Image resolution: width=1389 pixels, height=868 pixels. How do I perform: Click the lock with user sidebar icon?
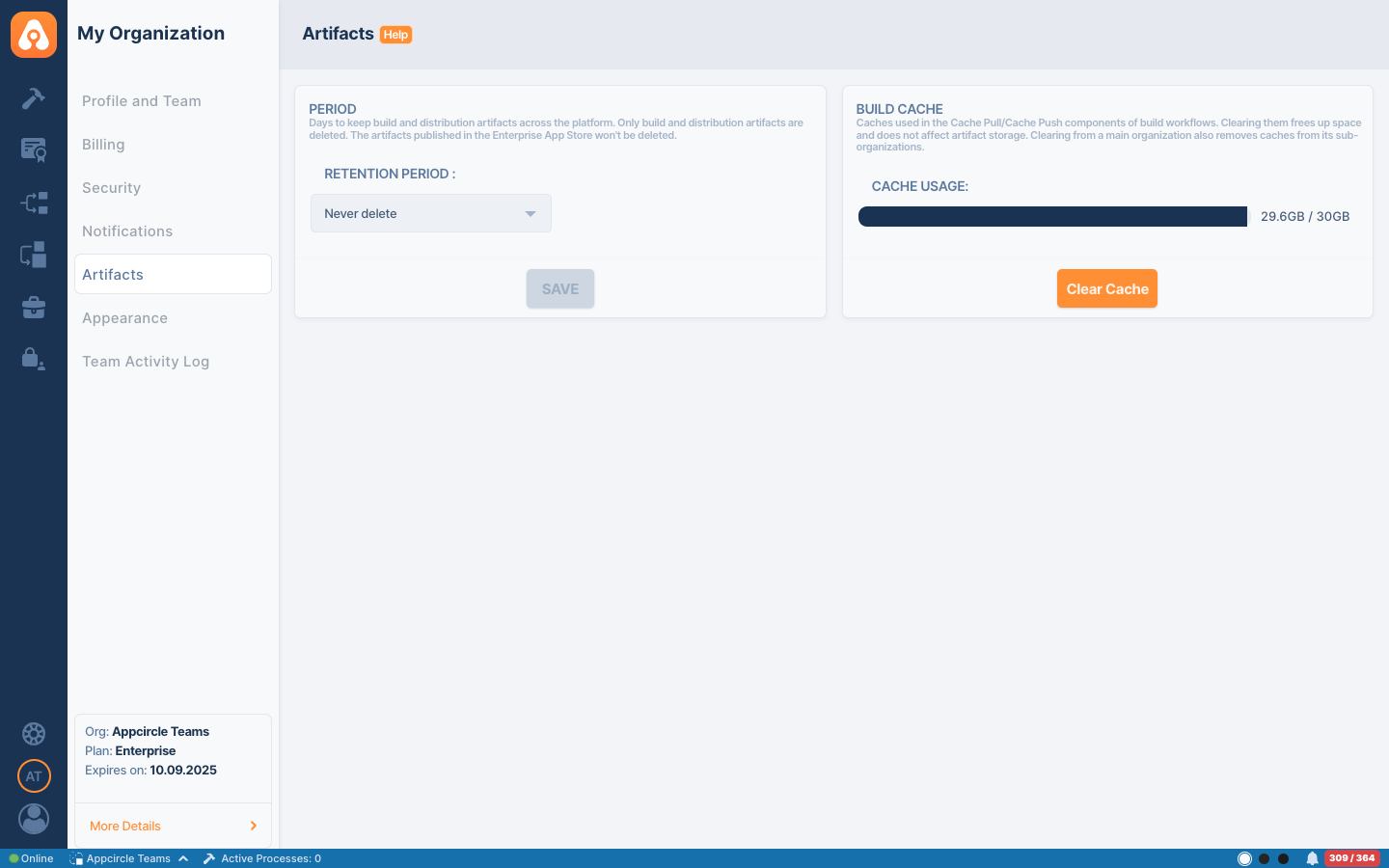pyautogui.click(x=34, y=359)
